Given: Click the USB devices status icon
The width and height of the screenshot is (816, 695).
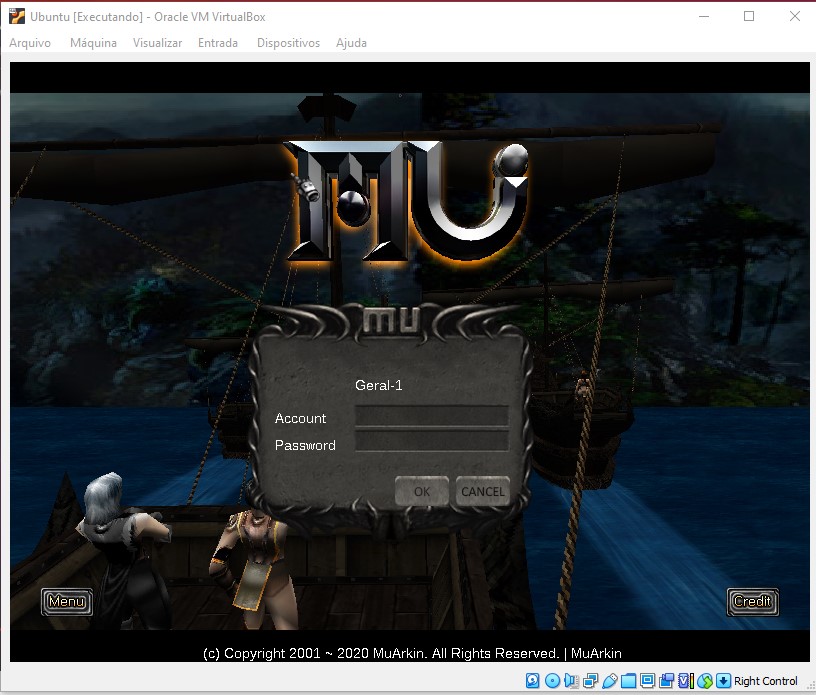Looking at the screenshot, I should point(610,680).
